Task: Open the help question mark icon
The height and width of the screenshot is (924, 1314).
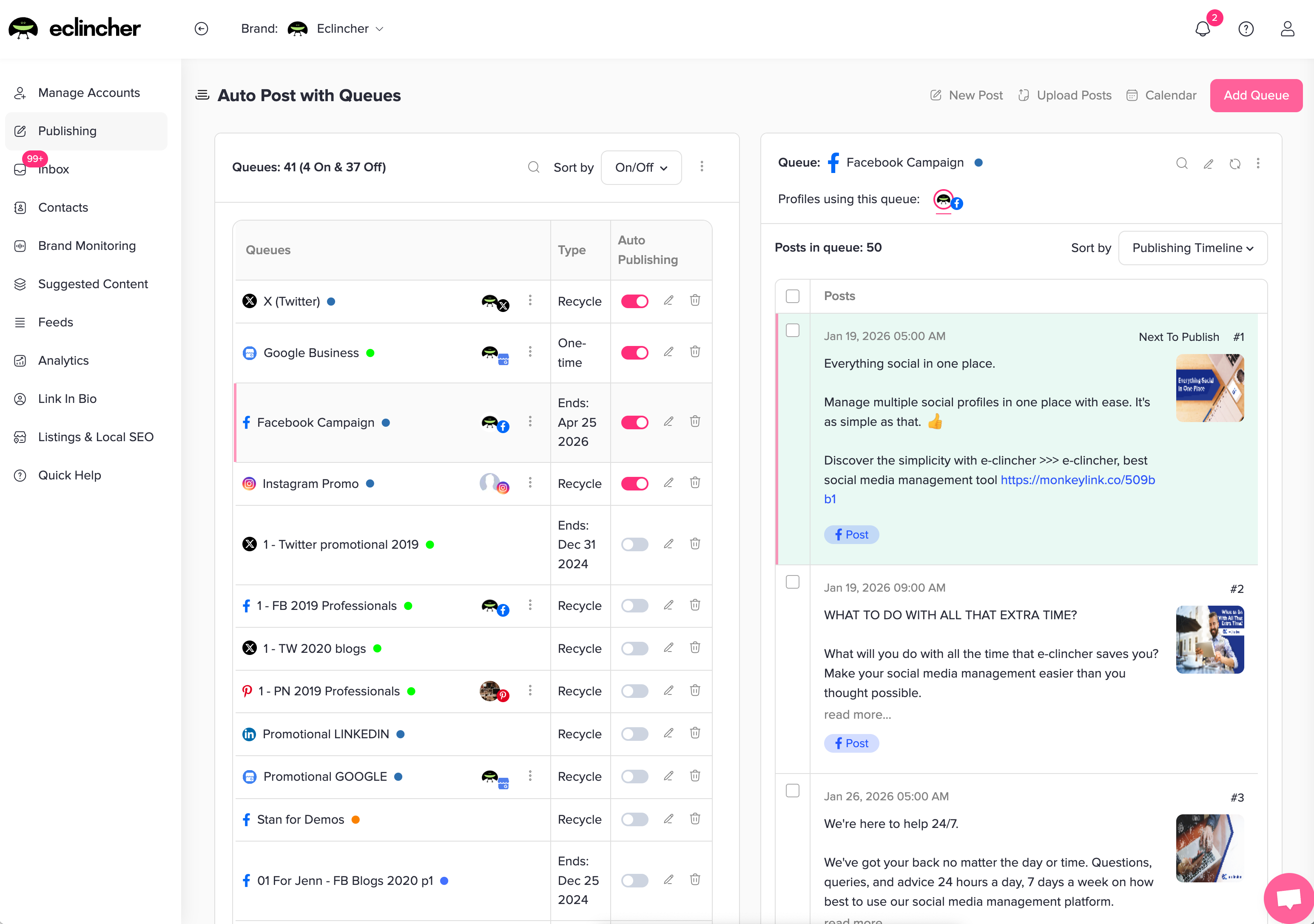Action: [1246, 29]
